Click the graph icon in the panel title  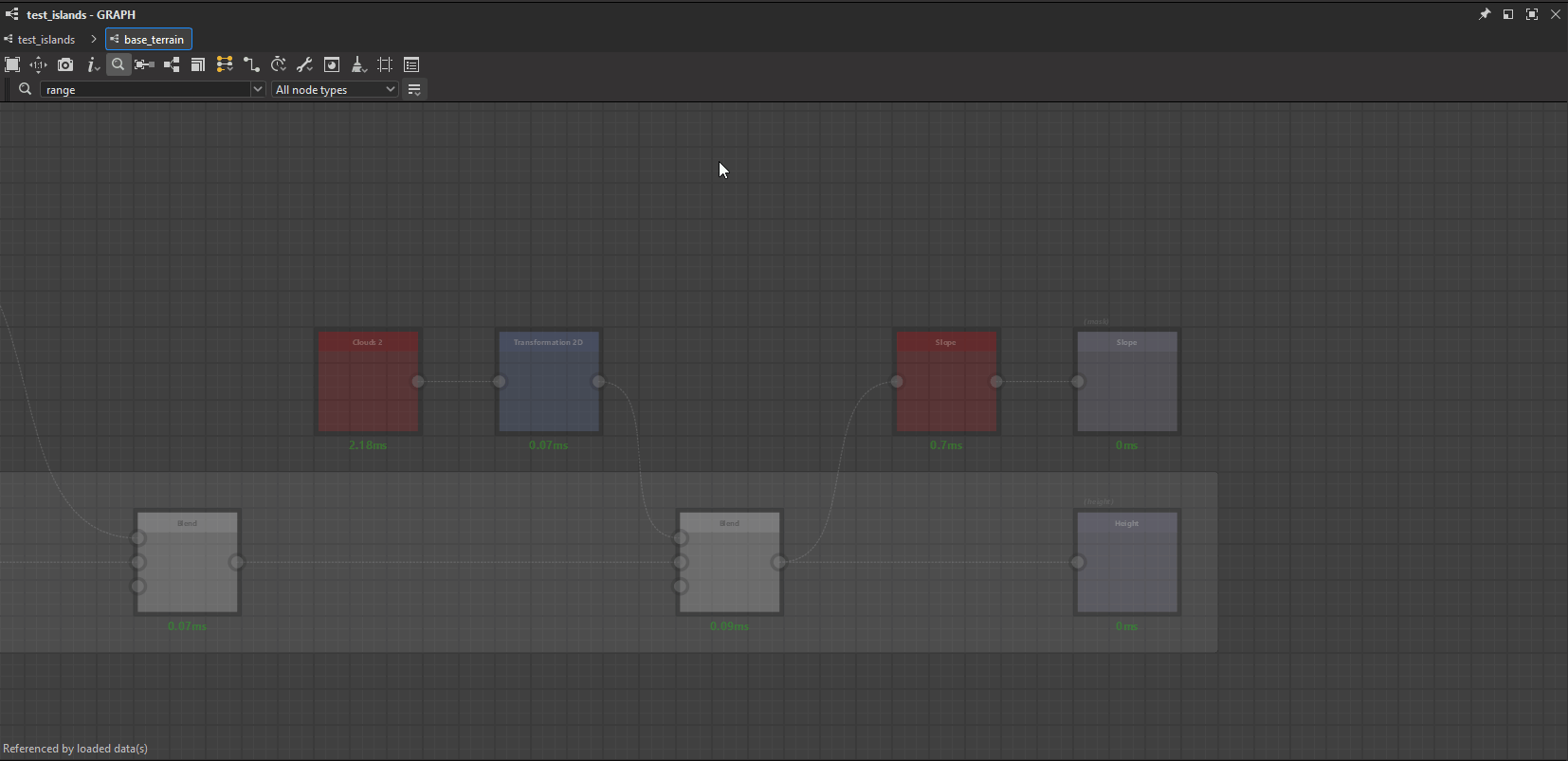11,14
